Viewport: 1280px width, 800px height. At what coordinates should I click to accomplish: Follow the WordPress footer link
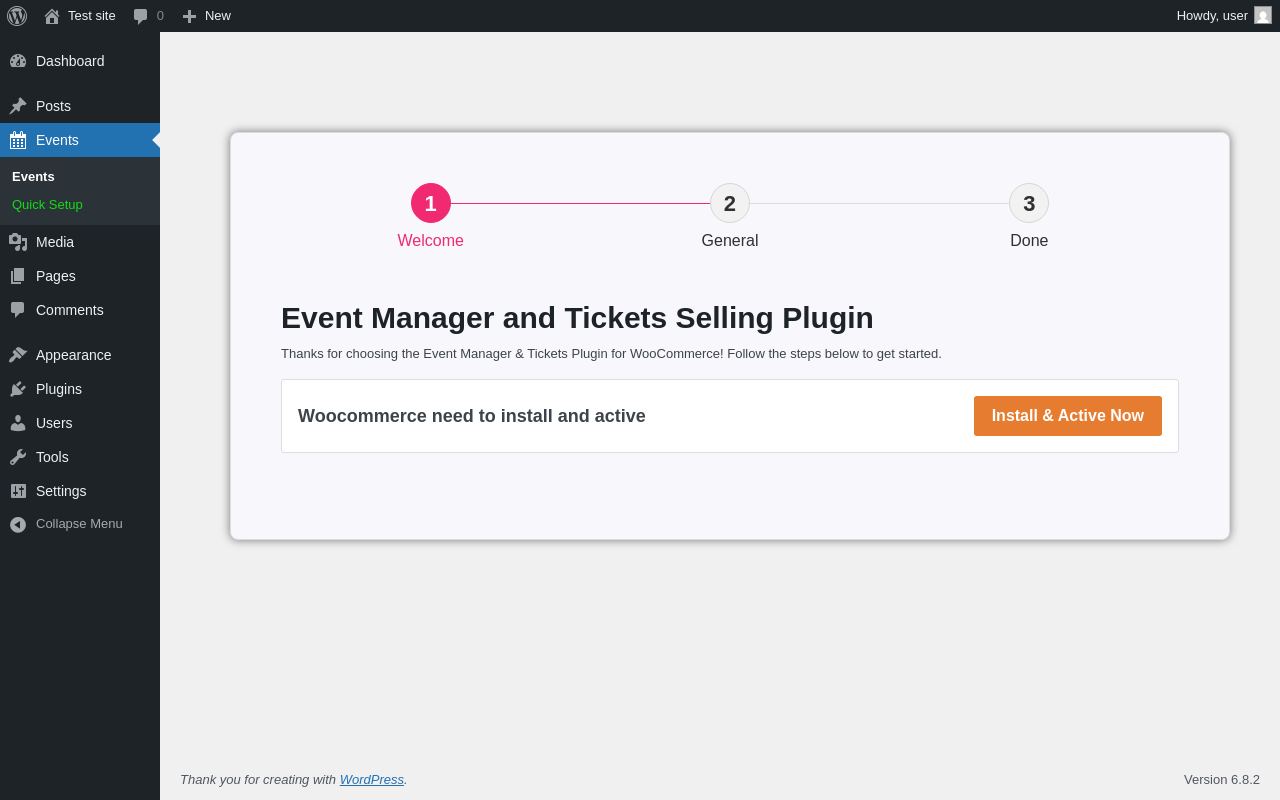click(x=372, y=779)
